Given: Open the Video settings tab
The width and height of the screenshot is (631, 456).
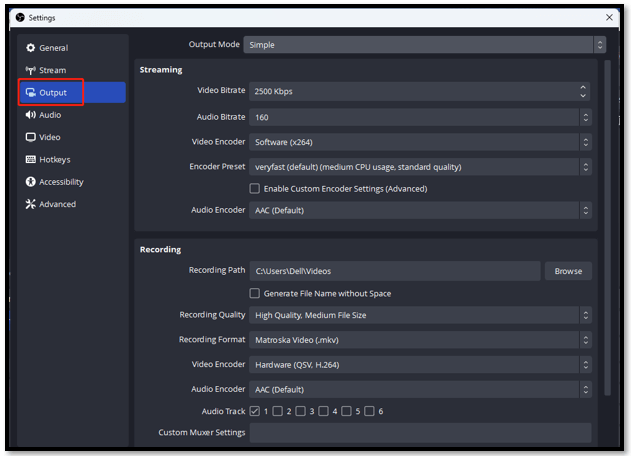Looking at the screenshot, I should tap(72, 137).
